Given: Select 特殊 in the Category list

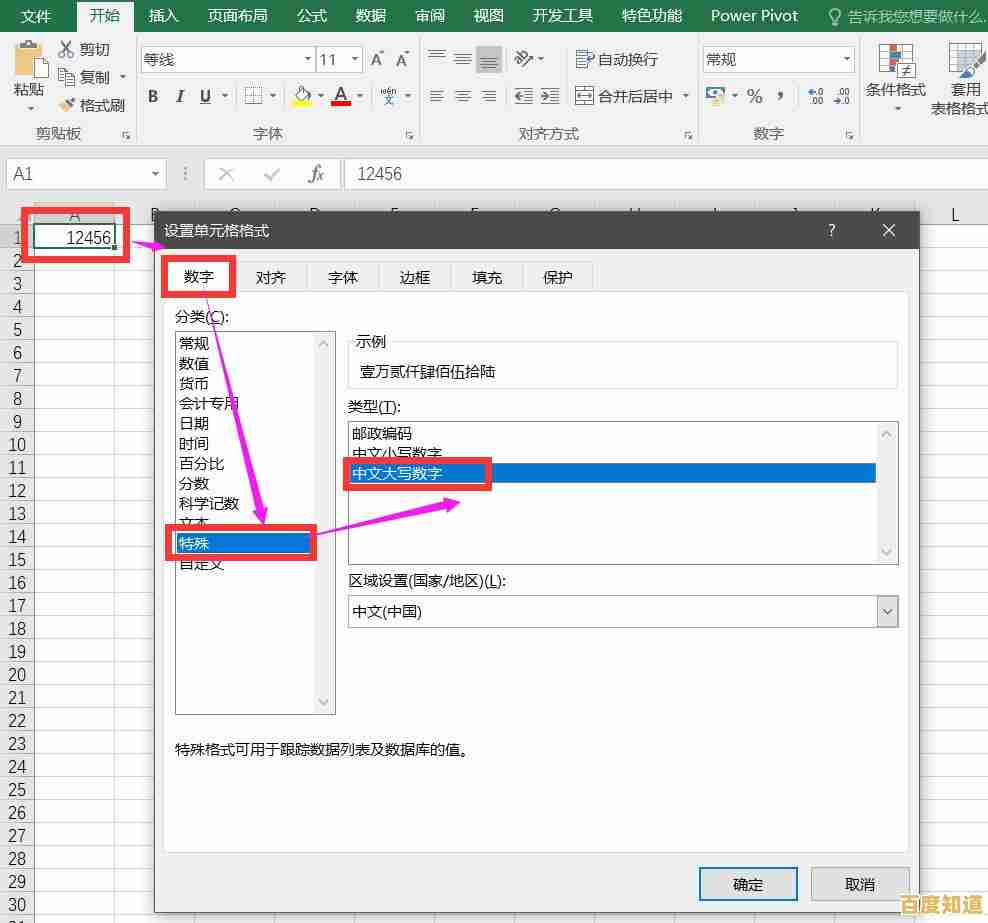Looking at the screenshot, I should (193, 542).
